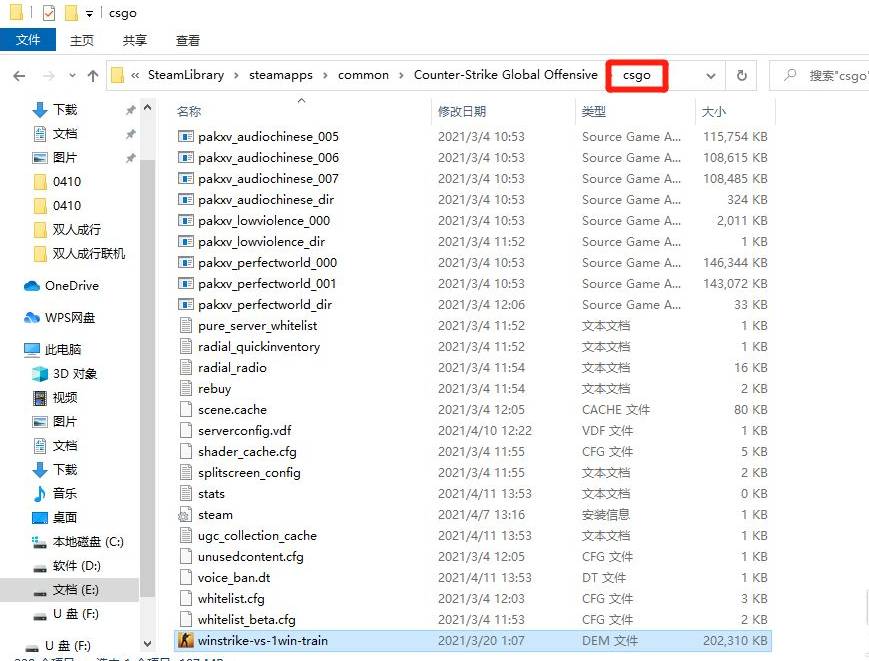Sort files by the 名称 column header
Image resolution: width=869 pixels, height=661 pixels.
point(301,111)
